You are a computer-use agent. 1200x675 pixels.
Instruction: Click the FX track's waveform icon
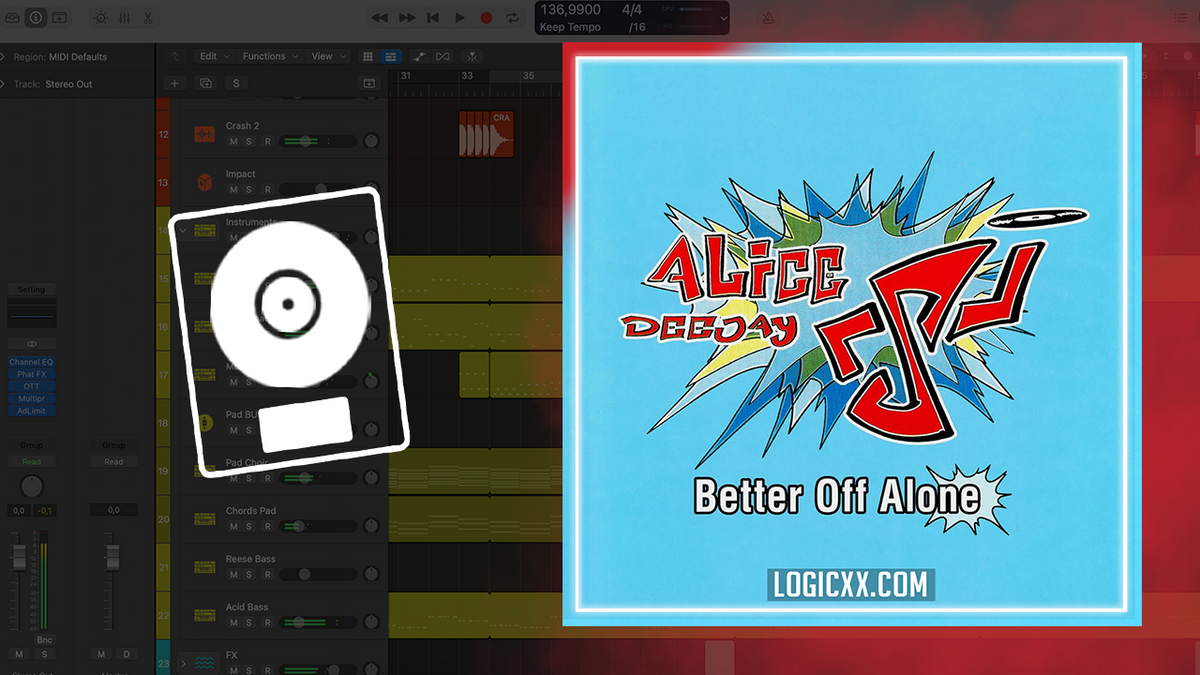click(x=204, y=662)
